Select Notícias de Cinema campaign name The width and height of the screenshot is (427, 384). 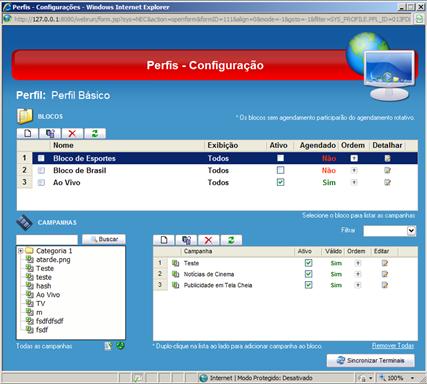pos(209,274)
